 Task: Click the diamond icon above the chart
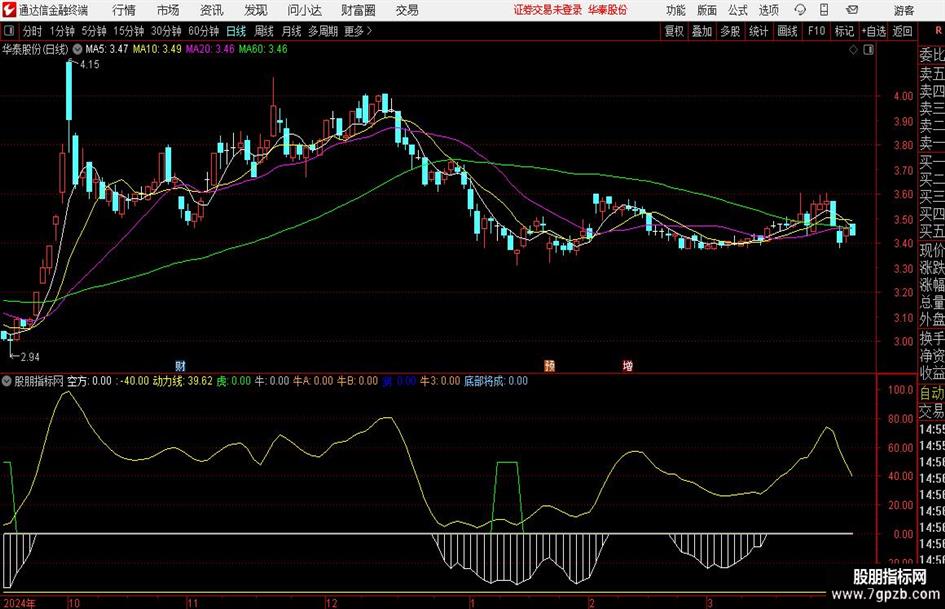[x=853, y=50]
